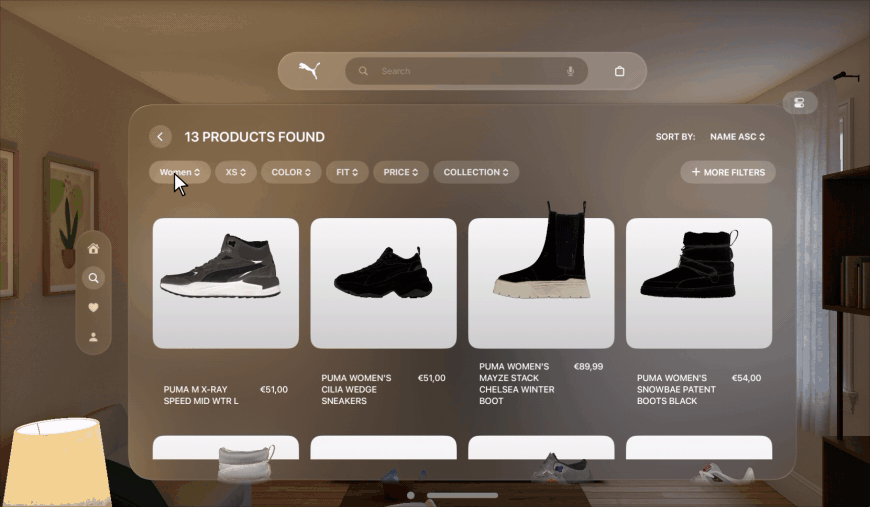This screenshot has height=507, width=870.
Task: Click the search magnifier in search bar
Action: 363,71
